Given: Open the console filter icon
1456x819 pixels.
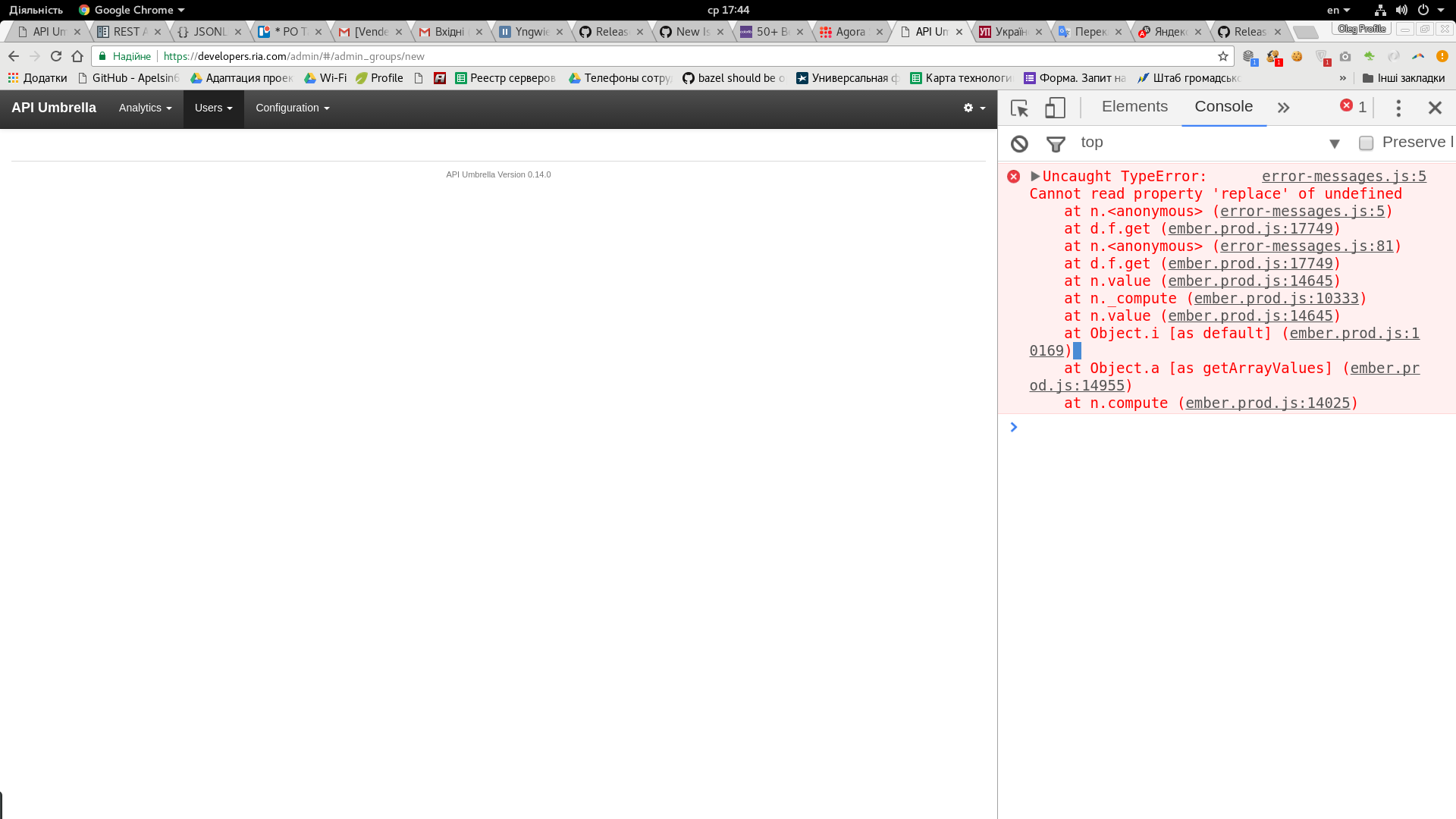Looking at the screenshot, I should tap(1056, 143).
